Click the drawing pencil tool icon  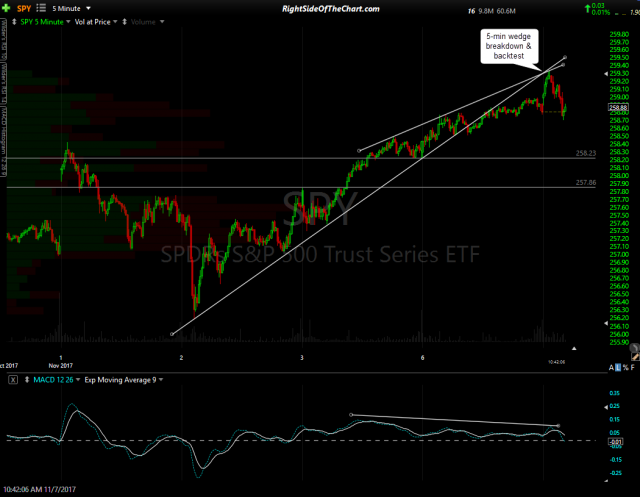pyautogui.click(x=635, y=357)
